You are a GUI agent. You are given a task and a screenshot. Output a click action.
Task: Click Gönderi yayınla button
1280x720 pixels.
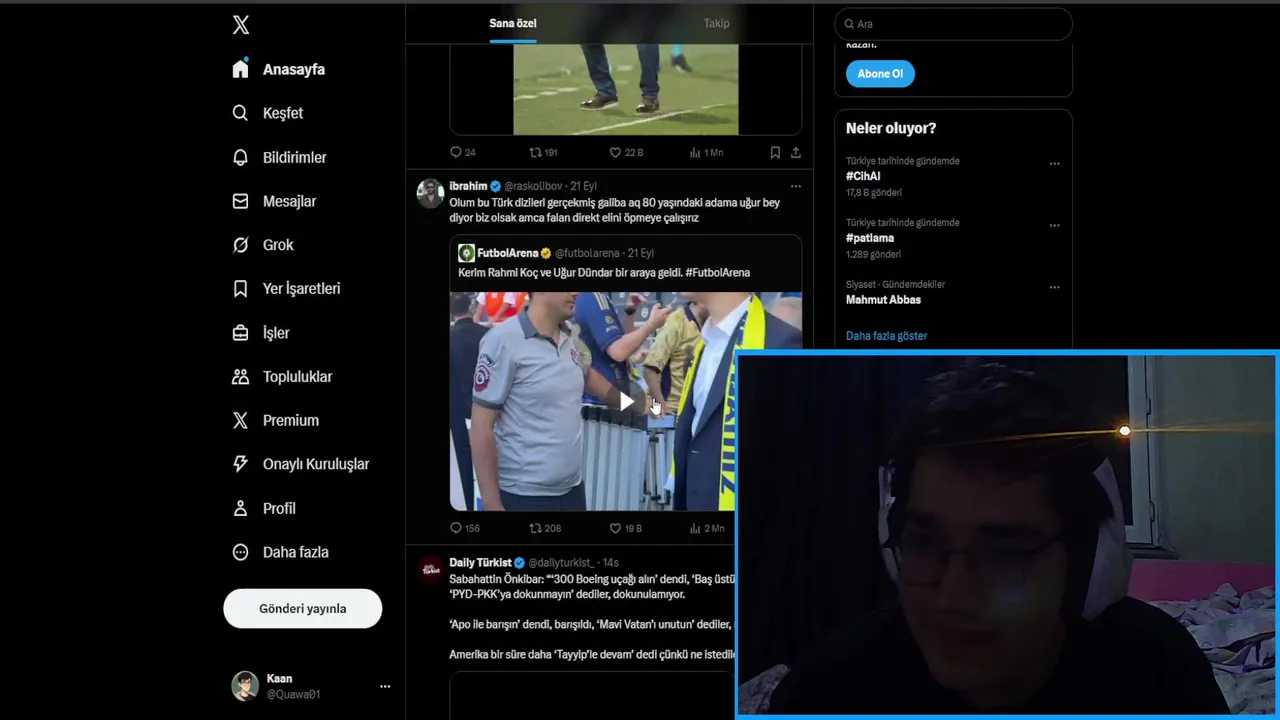[303, 608]
